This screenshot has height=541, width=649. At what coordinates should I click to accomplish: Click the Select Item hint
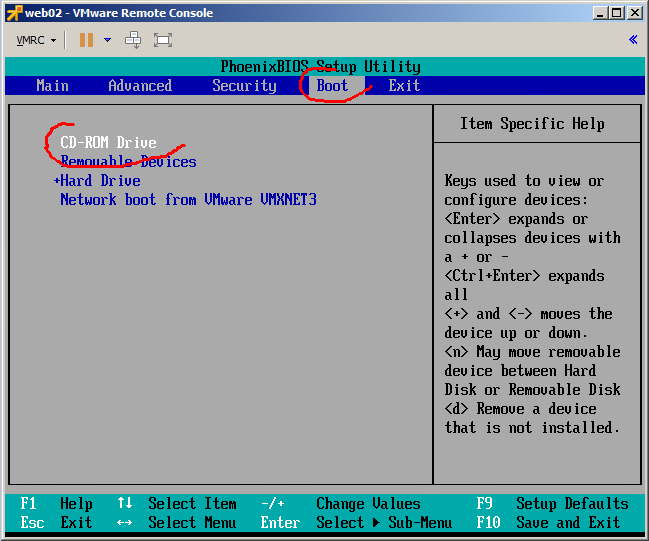point(177,503)
